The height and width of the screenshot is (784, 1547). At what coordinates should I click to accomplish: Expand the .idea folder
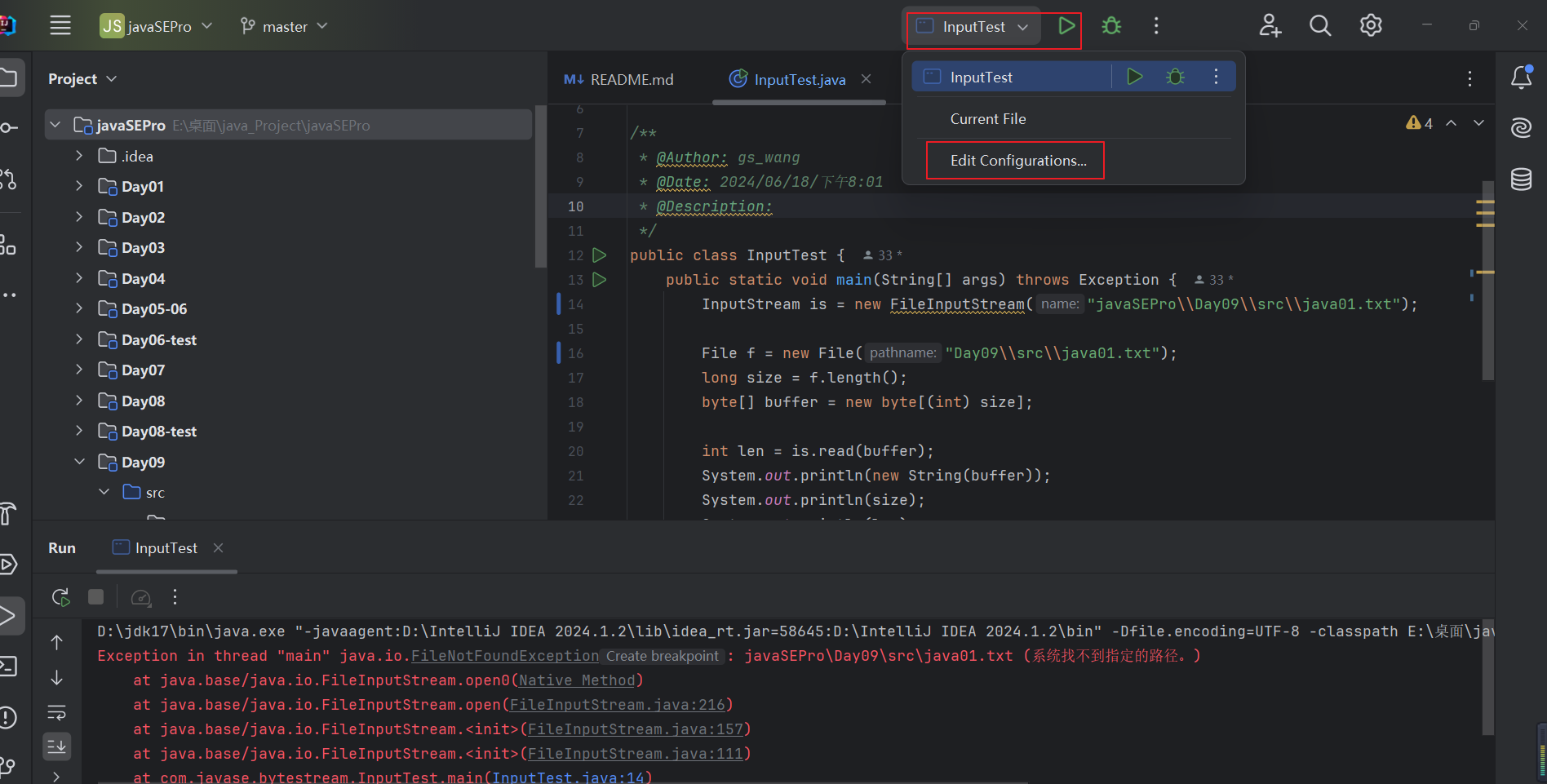pos(79,156)
